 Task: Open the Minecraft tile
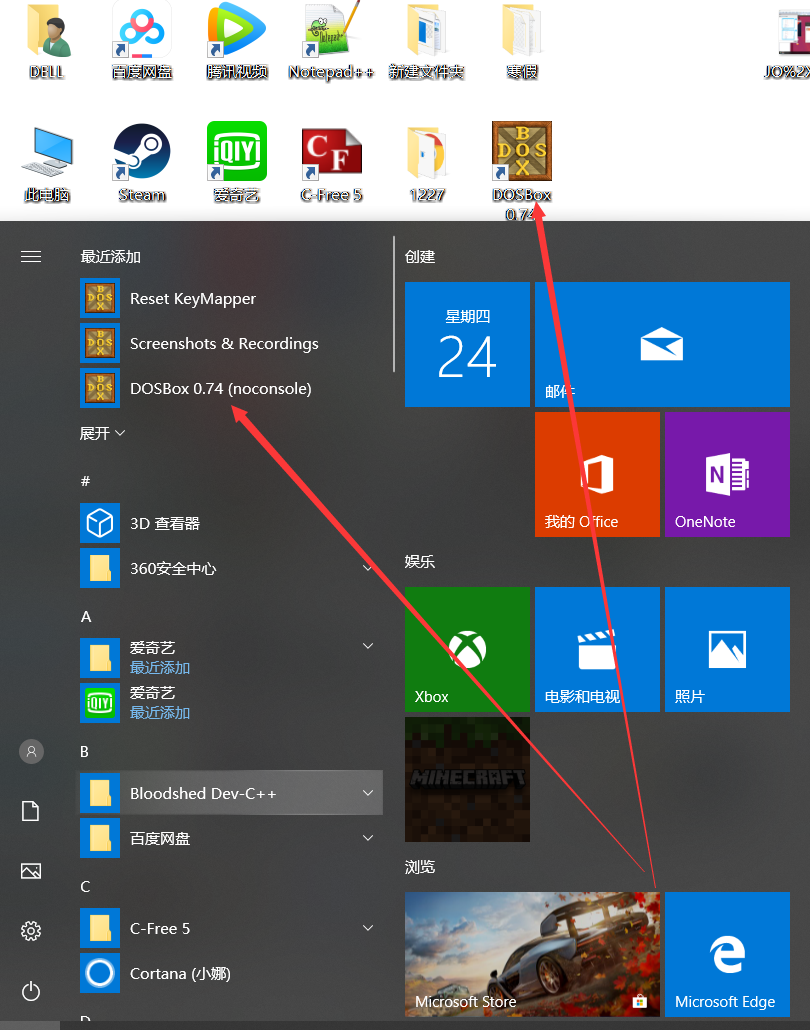click(x=467, y=779)
